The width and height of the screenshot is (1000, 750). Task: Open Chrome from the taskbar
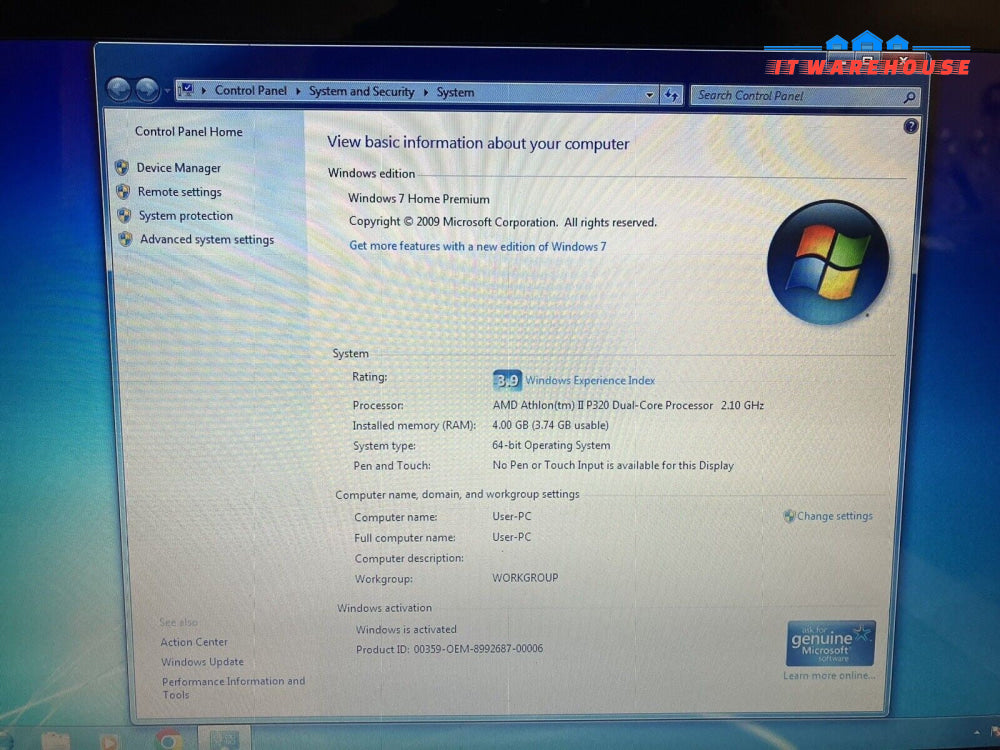168,740
